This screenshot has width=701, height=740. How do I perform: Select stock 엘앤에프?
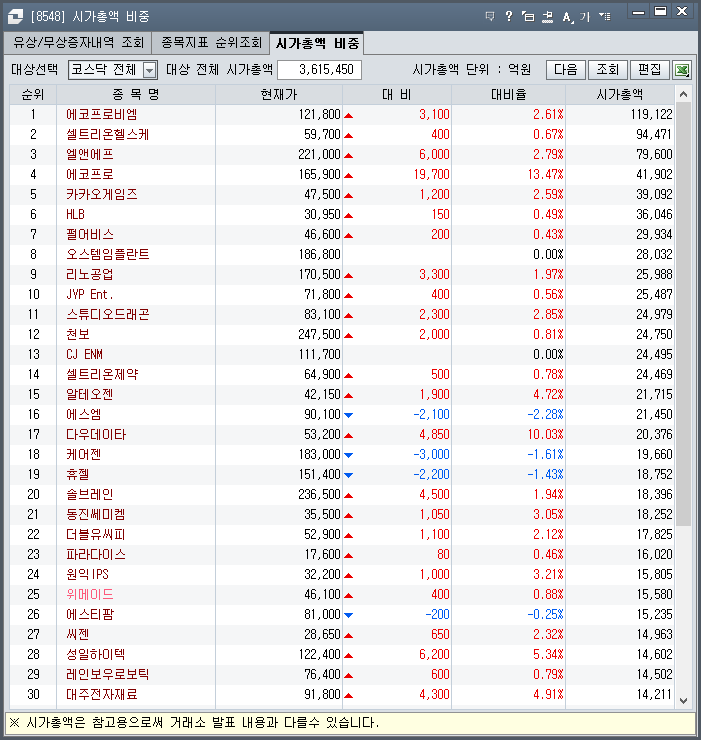tap(90, 155)
